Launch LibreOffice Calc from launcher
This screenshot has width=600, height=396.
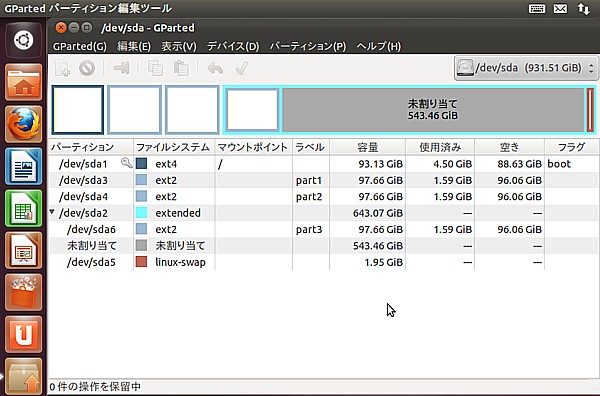coord(23,209)
